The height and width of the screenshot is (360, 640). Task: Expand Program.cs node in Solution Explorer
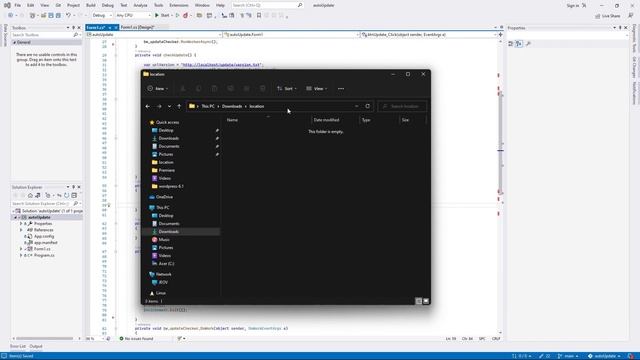pyautogui.click(x=21, y=255)
